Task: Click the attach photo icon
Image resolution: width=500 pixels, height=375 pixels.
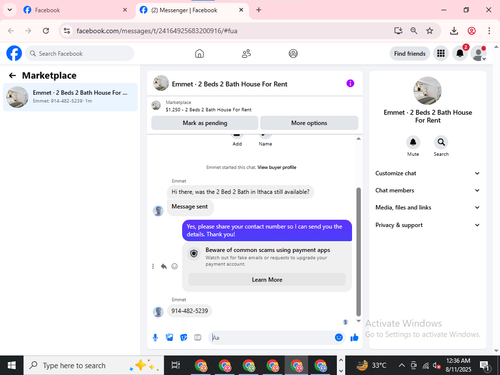Action: pyautogui.click(x=169, y=338)
